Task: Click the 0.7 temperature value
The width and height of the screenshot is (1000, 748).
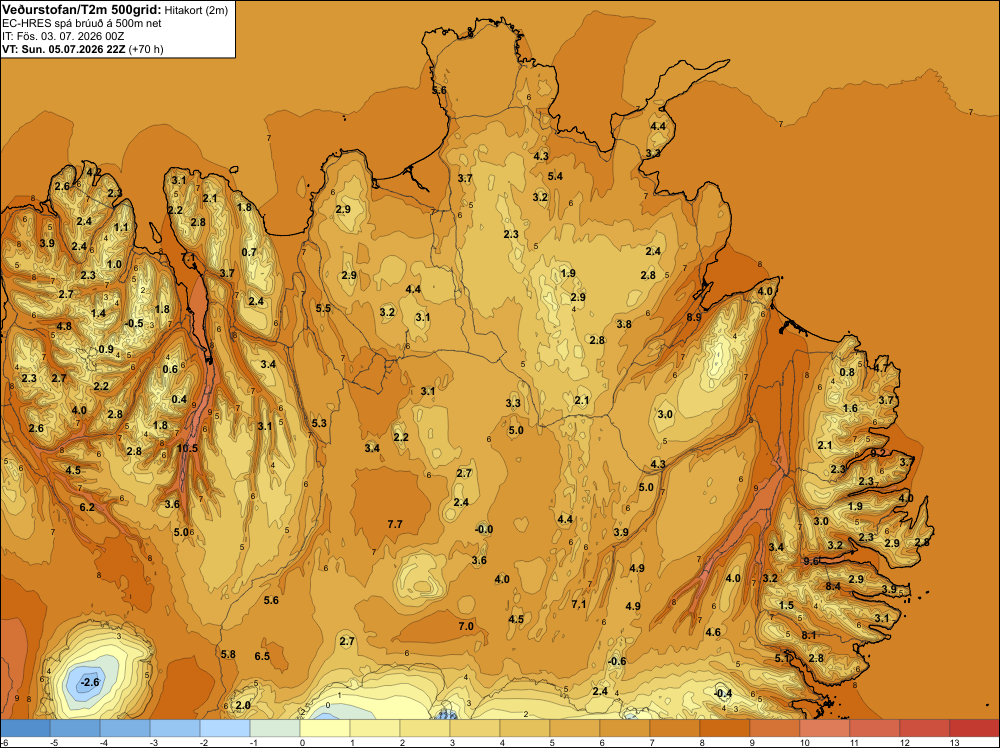Action: click(249, 253)
